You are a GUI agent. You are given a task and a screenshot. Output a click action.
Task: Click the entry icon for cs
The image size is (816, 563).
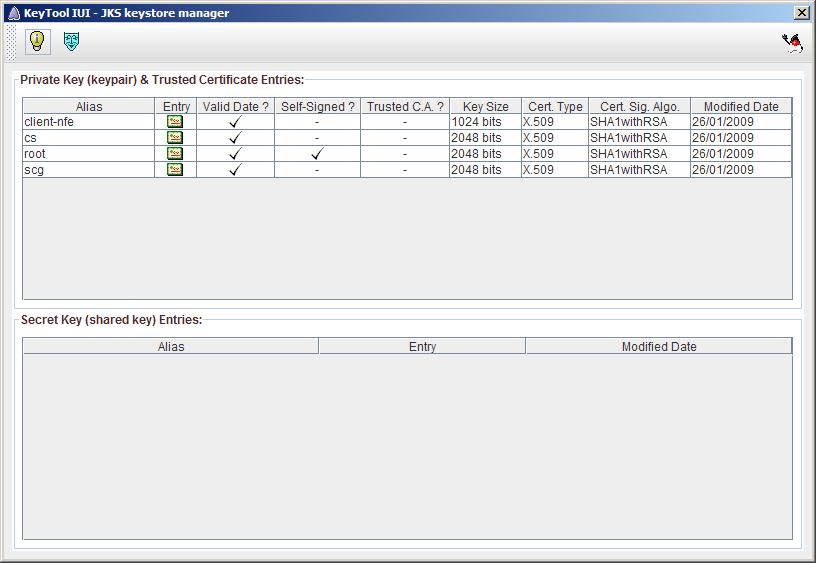coord(175,138)
